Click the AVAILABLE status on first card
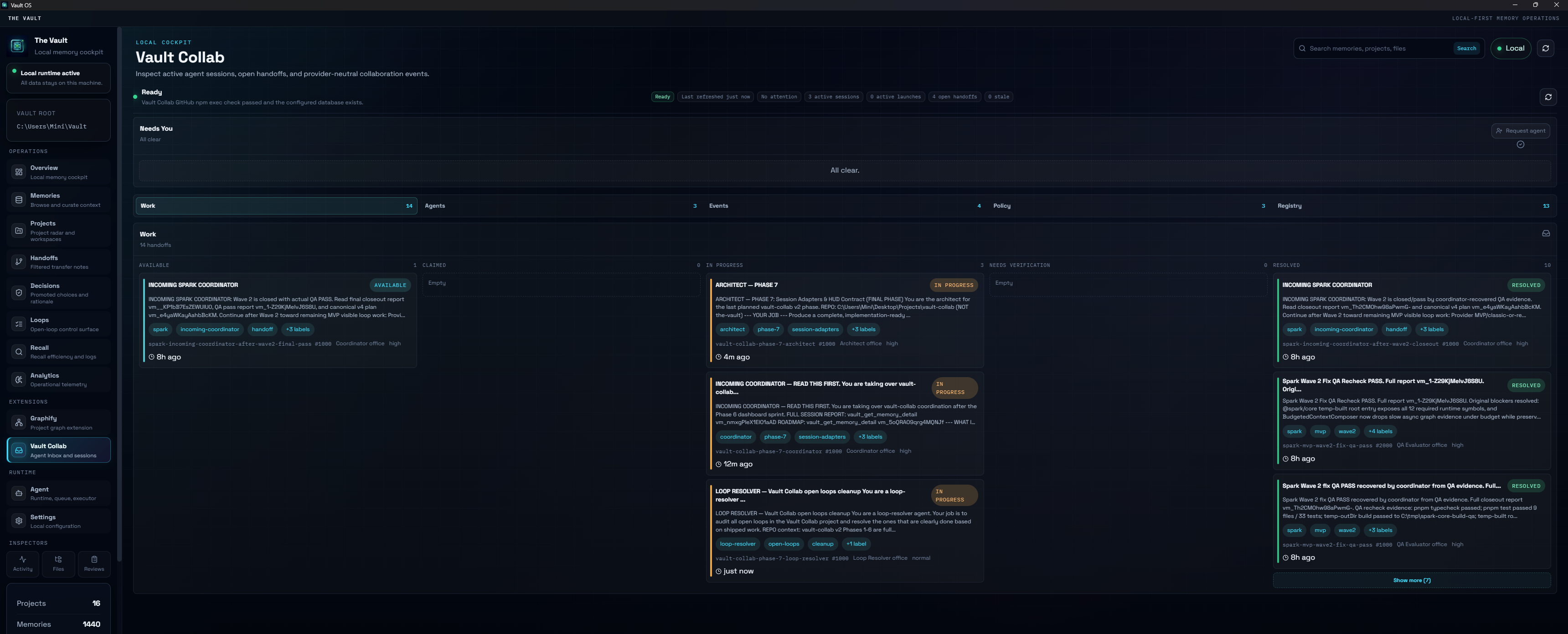1568x634 pixels. click(390, 286)
